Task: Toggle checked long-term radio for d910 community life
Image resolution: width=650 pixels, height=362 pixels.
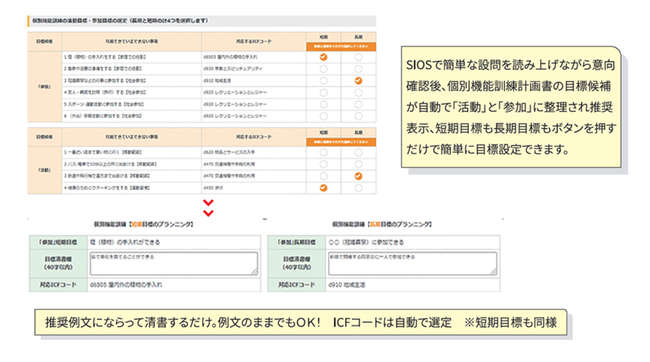Action: pos(358,80)
